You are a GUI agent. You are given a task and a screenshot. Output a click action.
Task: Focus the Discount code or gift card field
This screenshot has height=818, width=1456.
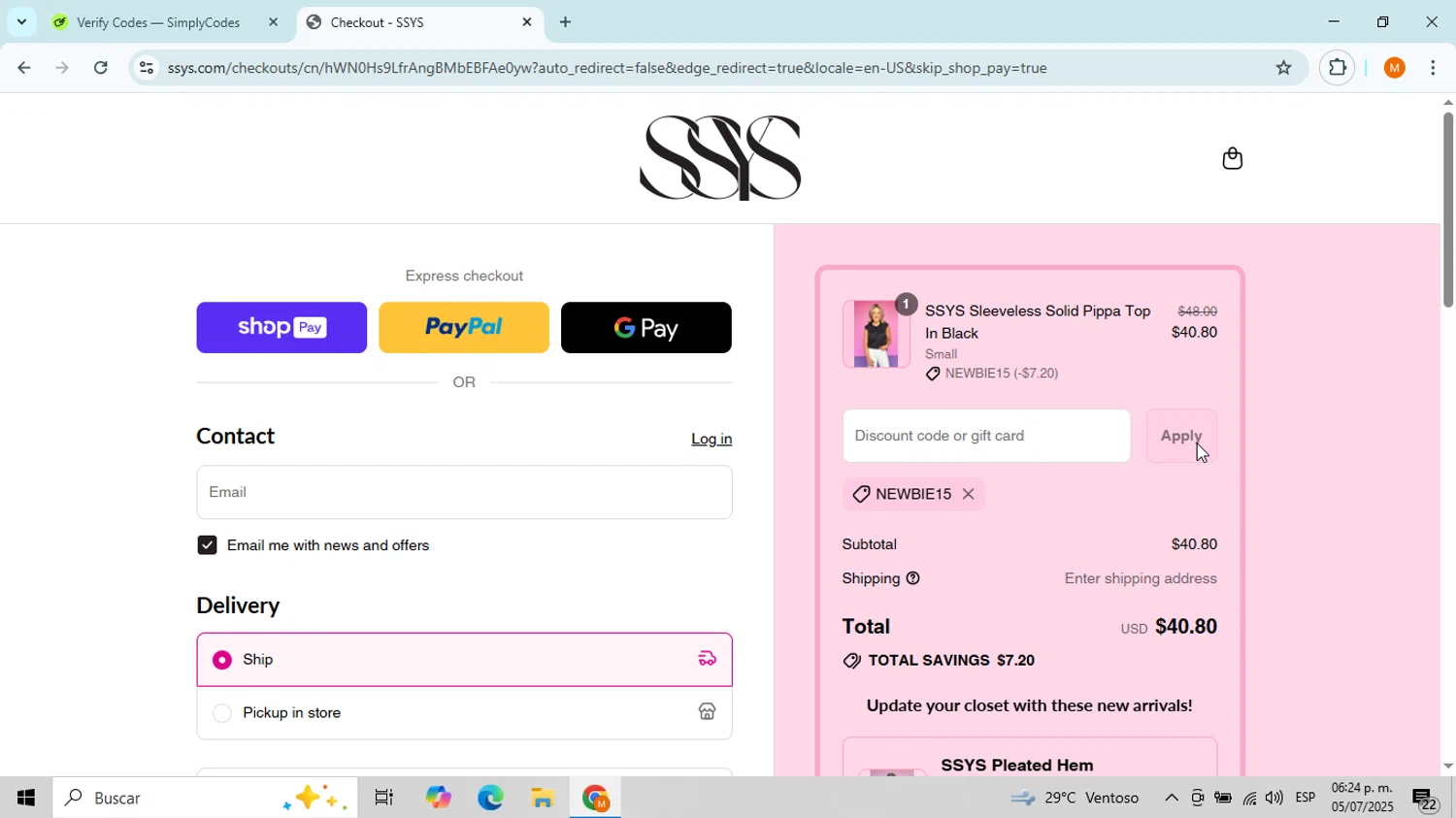click(x=986, y=436)
